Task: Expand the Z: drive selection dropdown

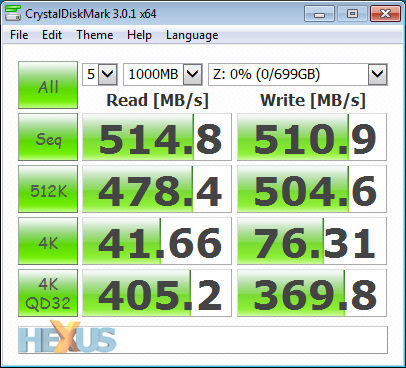Action: [298, 74]
